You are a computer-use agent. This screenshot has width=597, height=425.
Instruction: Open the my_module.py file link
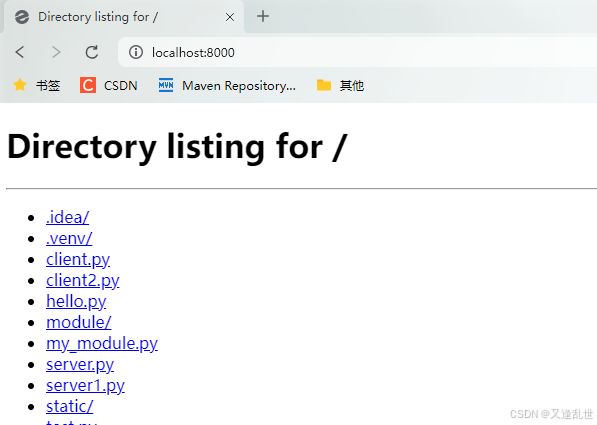(102, 344)
